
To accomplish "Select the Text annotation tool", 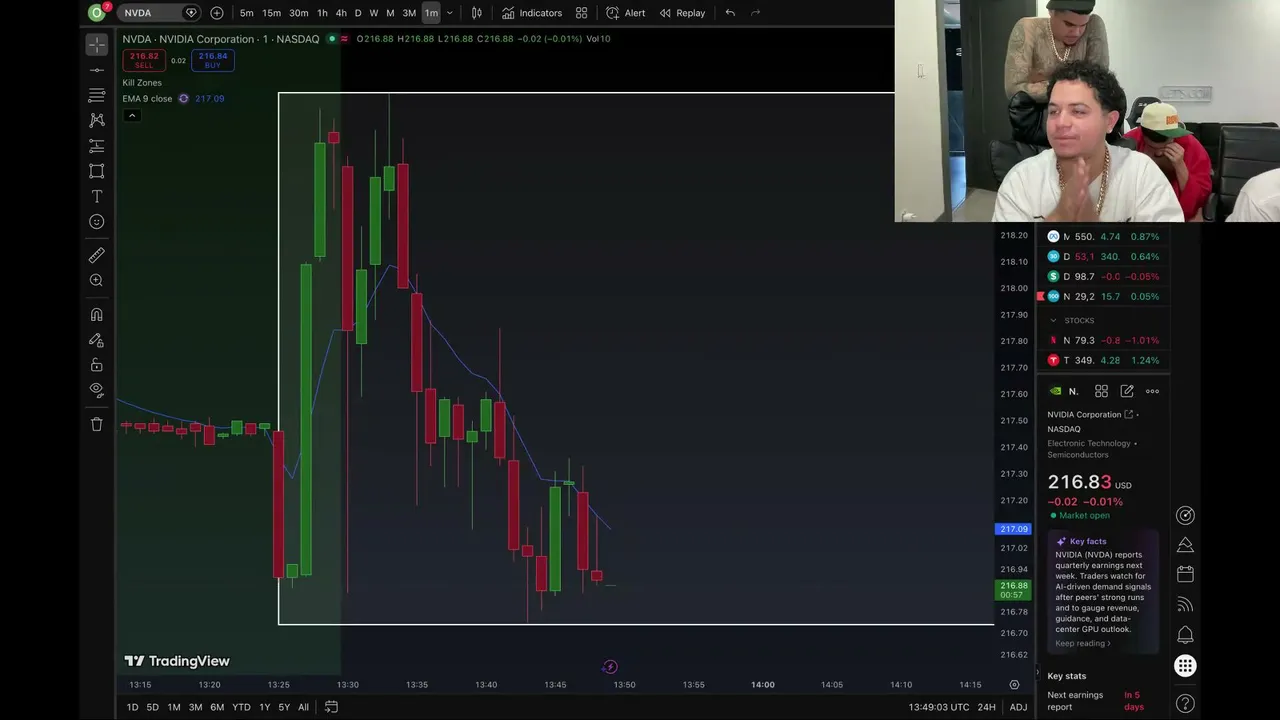I will 96,197.
